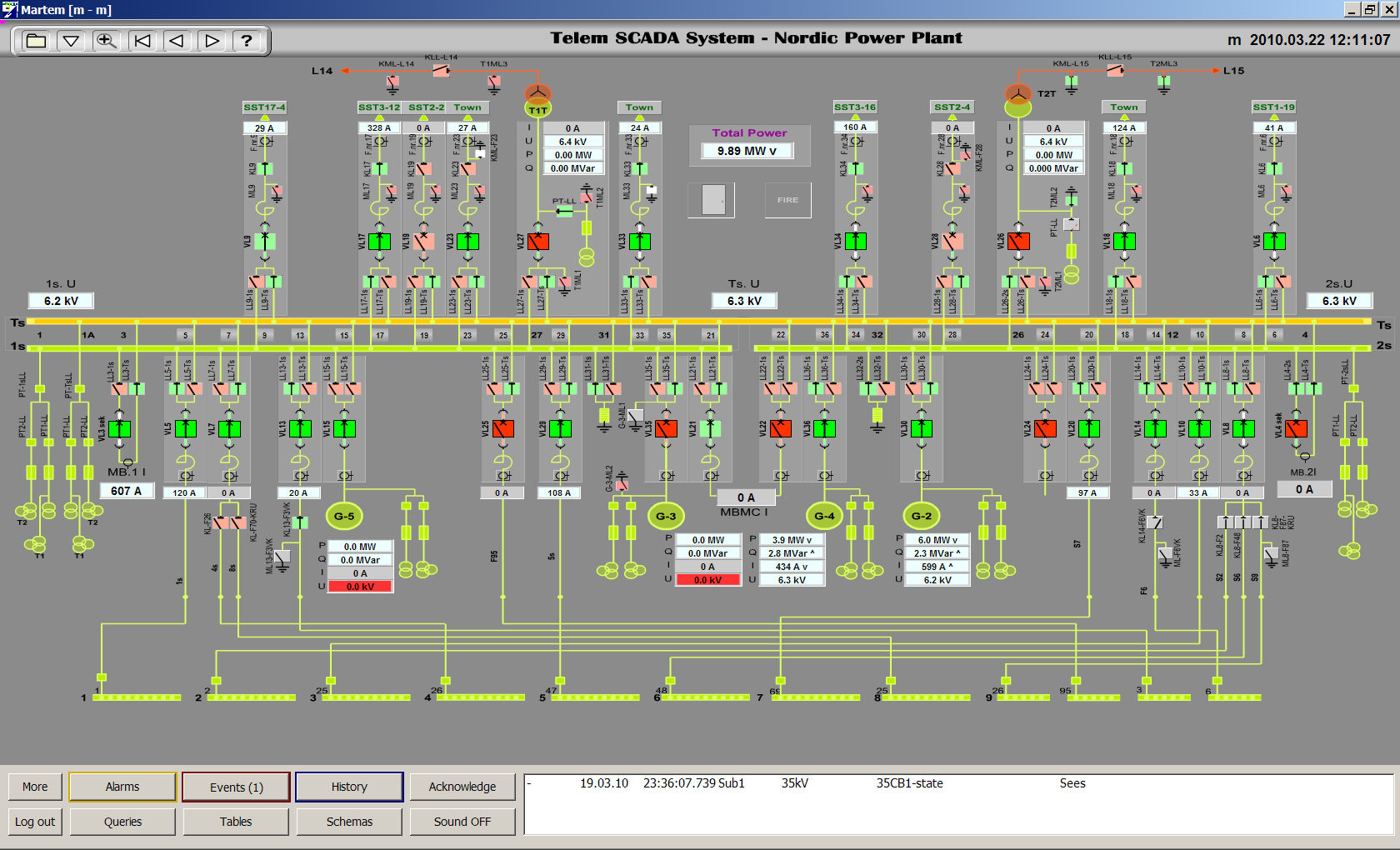Expand options with the More button

35,787
